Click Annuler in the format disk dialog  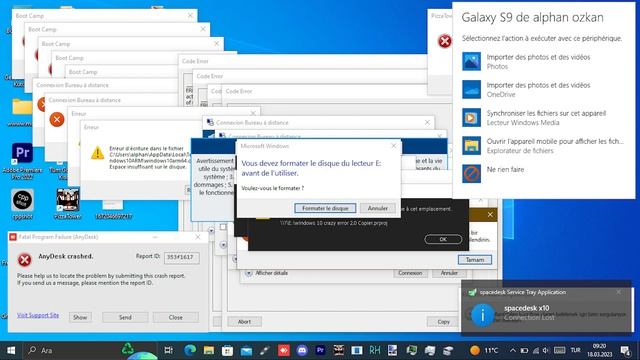(x=378, y=208)
